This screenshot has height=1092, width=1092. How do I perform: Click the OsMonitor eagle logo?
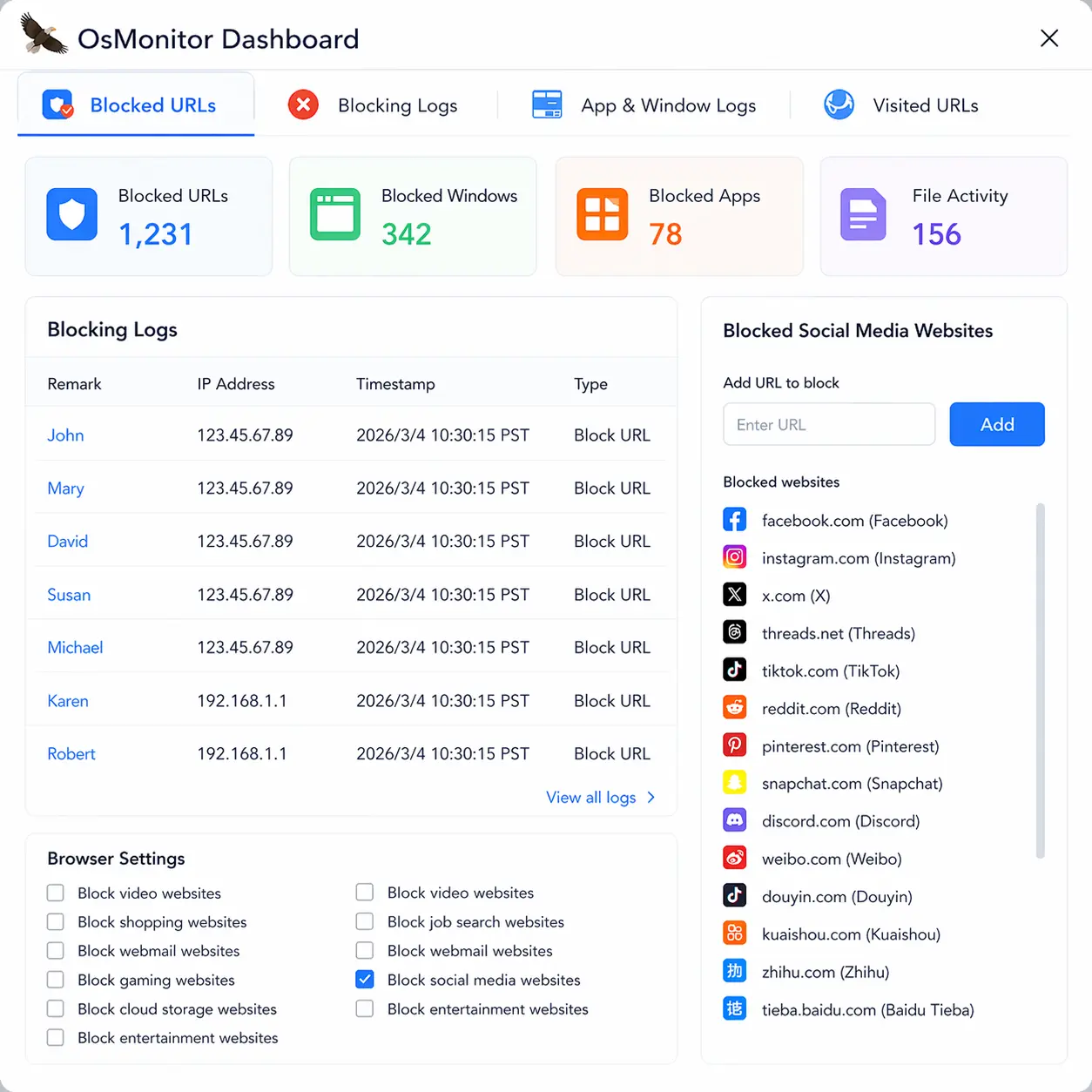tap(44, 35)
